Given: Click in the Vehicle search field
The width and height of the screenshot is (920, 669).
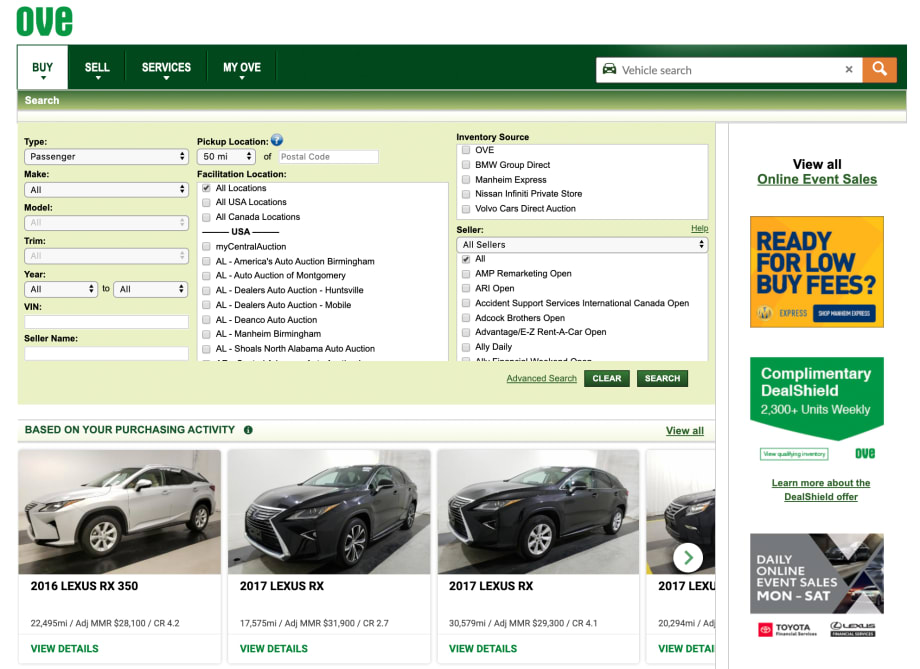Looking at the screenshot, I should (730, 70).
